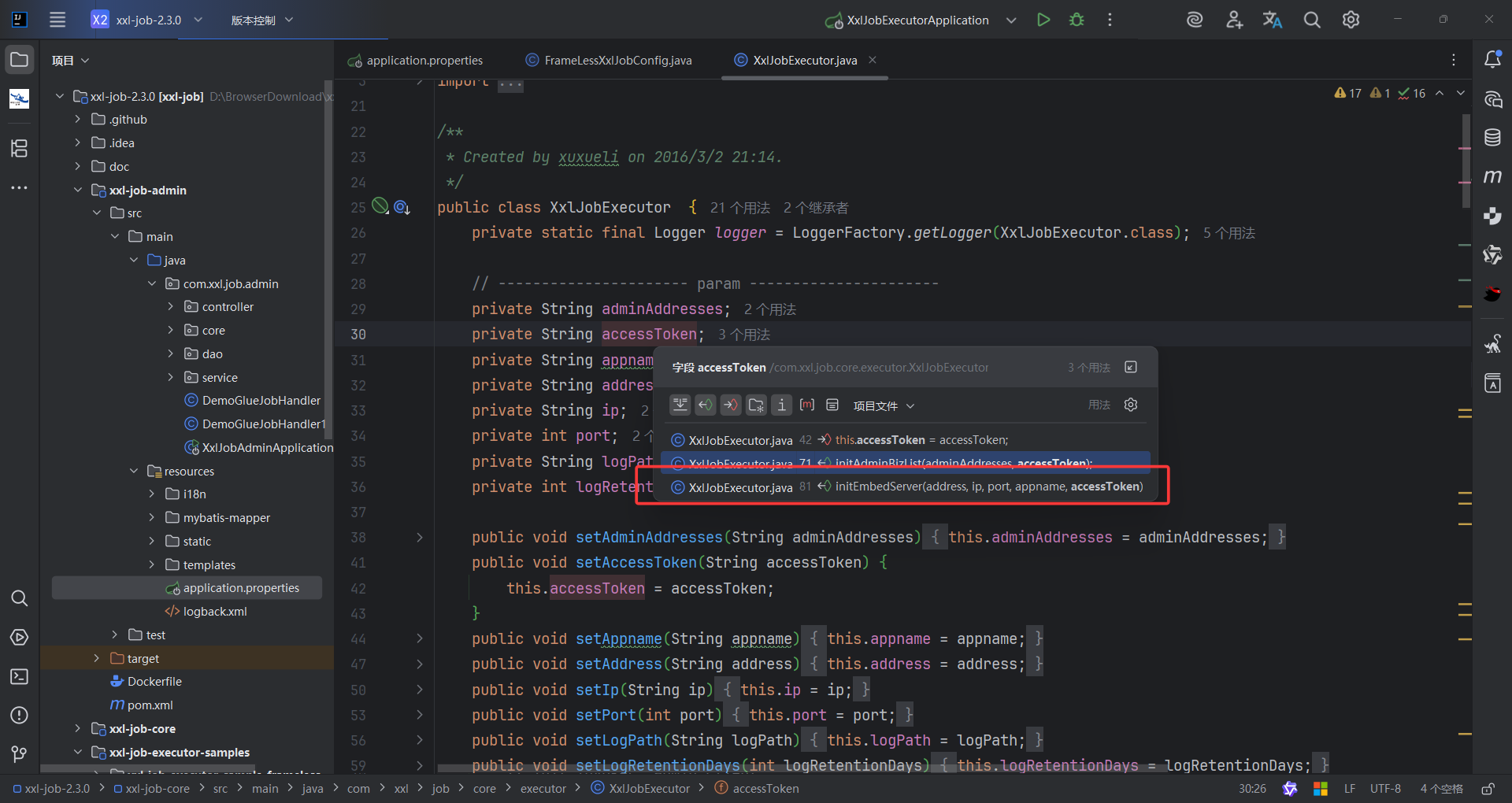Toggle group usages by directory
The image size is (1512, 803).
pyautogui.click(x=756, y=405)
